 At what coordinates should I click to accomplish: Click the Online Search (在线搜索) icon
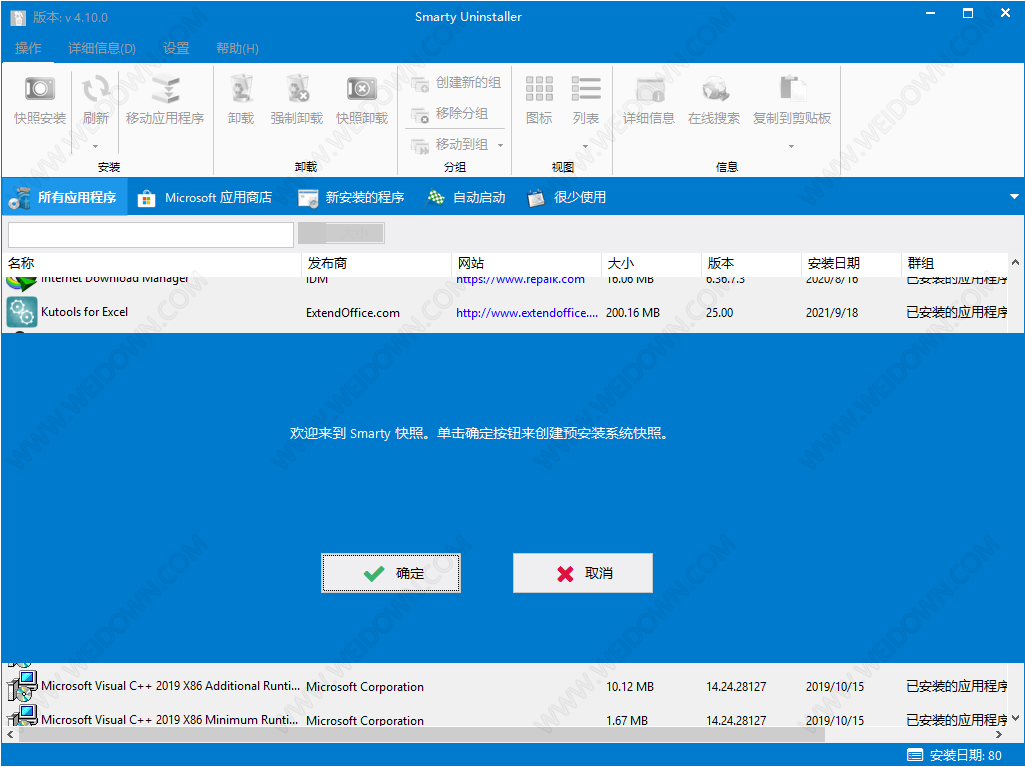pos(714,90)
